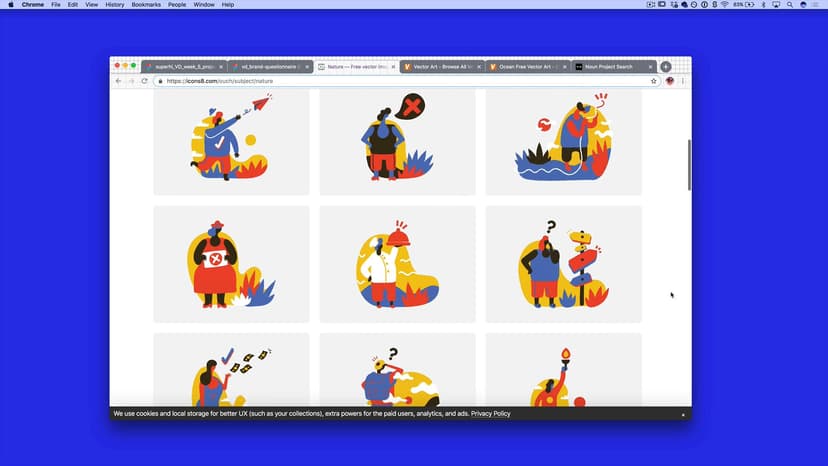Switch to the Noun Project Search tab

click(611, 67)
